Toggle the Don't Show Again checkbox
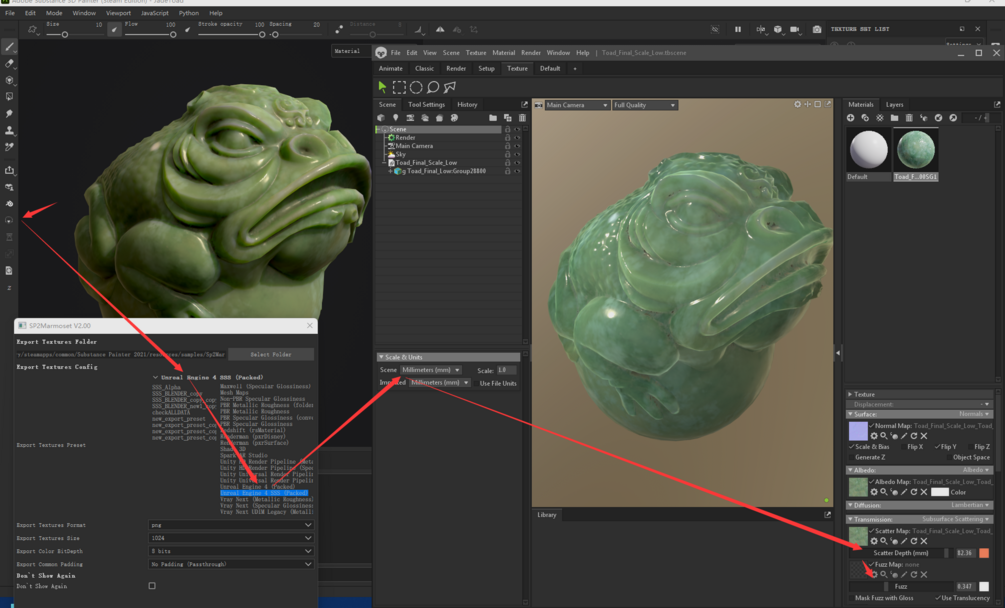This screenshot has height=608, width=1005. (x=152, y=586)
